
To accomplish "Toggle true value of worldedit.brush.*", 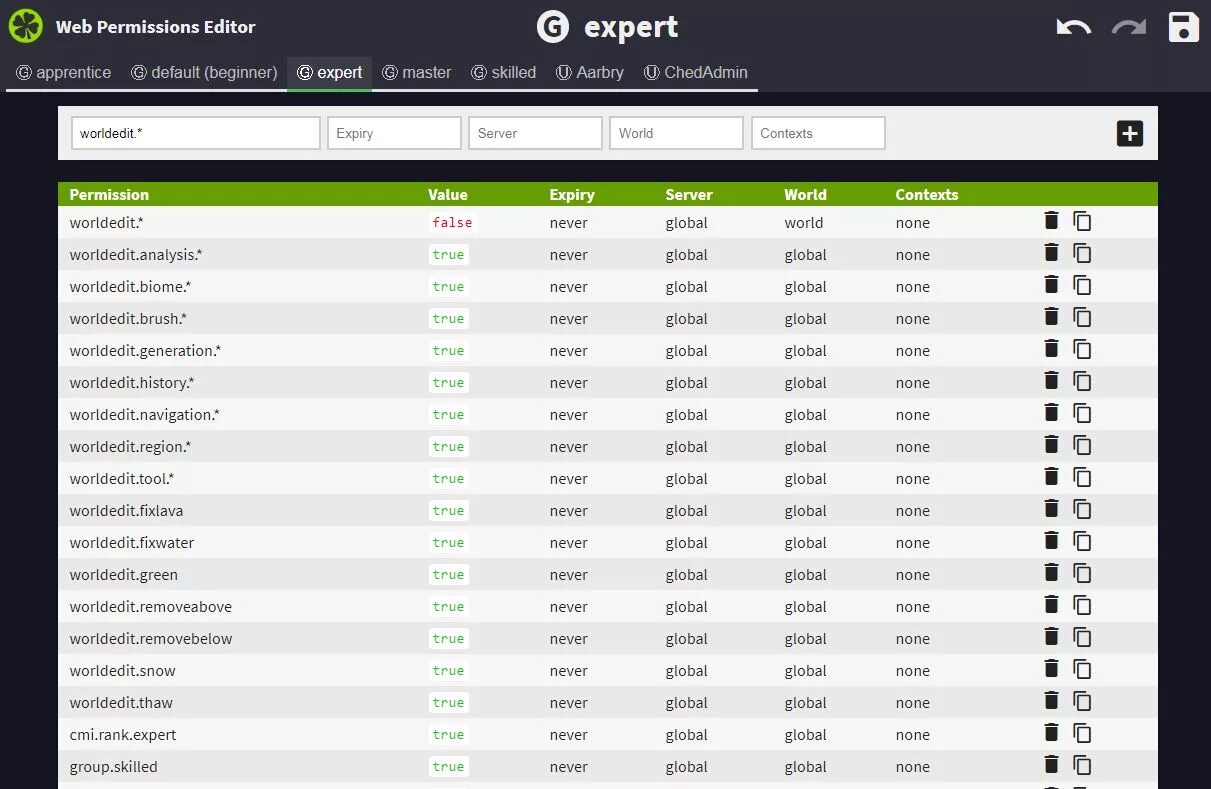I will click(448, 319).
